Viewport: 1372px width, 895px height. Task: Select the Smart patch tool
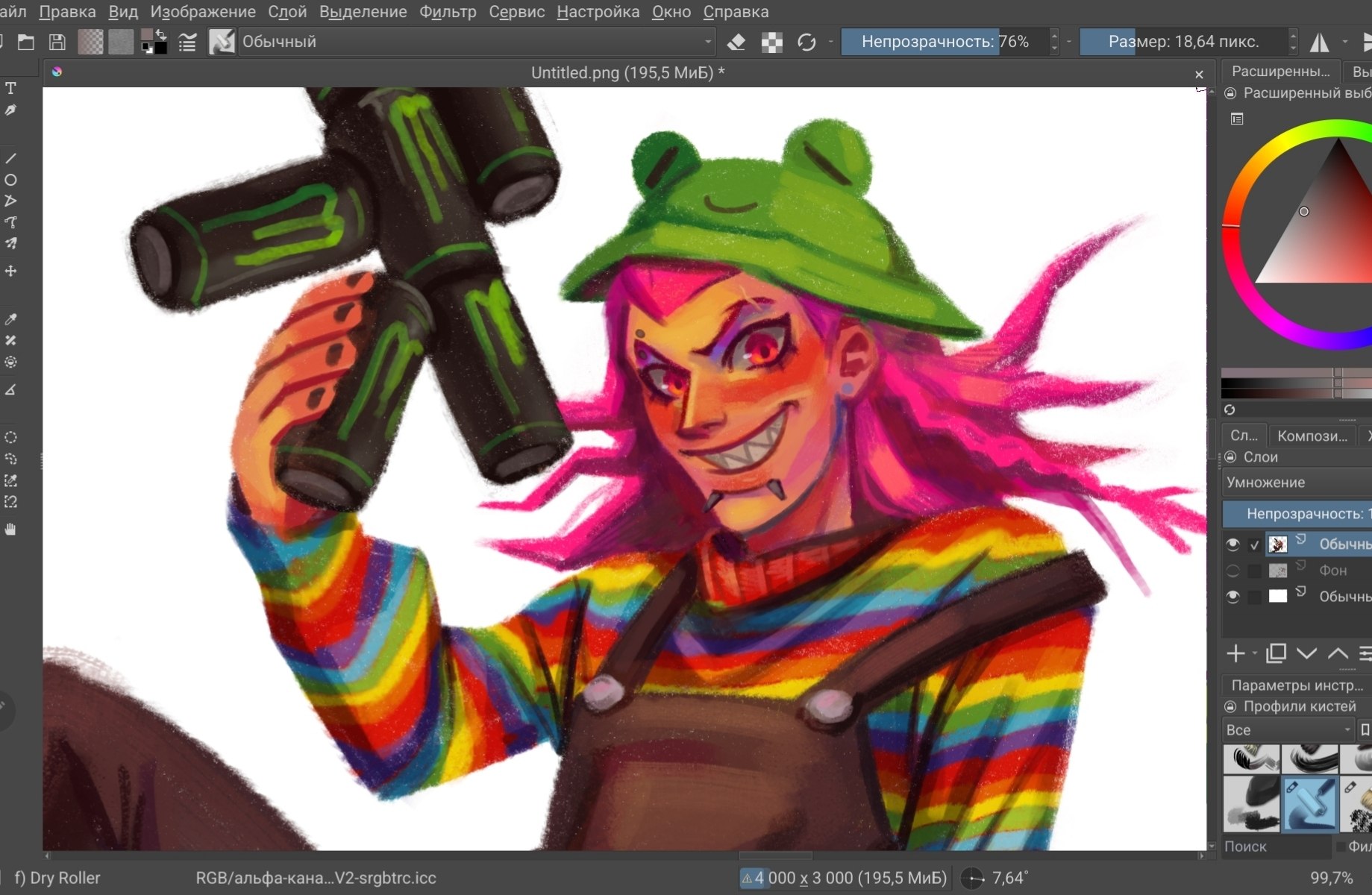[10, 340]
